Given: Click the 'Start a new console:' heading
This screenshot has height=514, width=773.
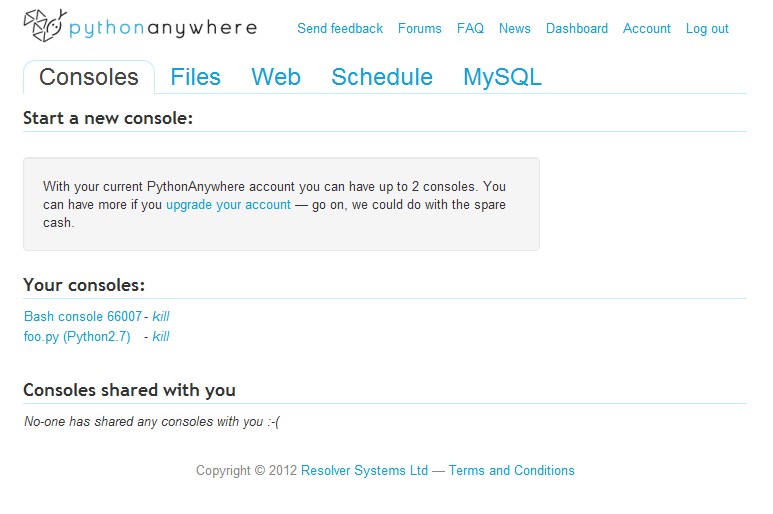Looking at the screenshot, I should pyautogui.click(x=108, y=118).
